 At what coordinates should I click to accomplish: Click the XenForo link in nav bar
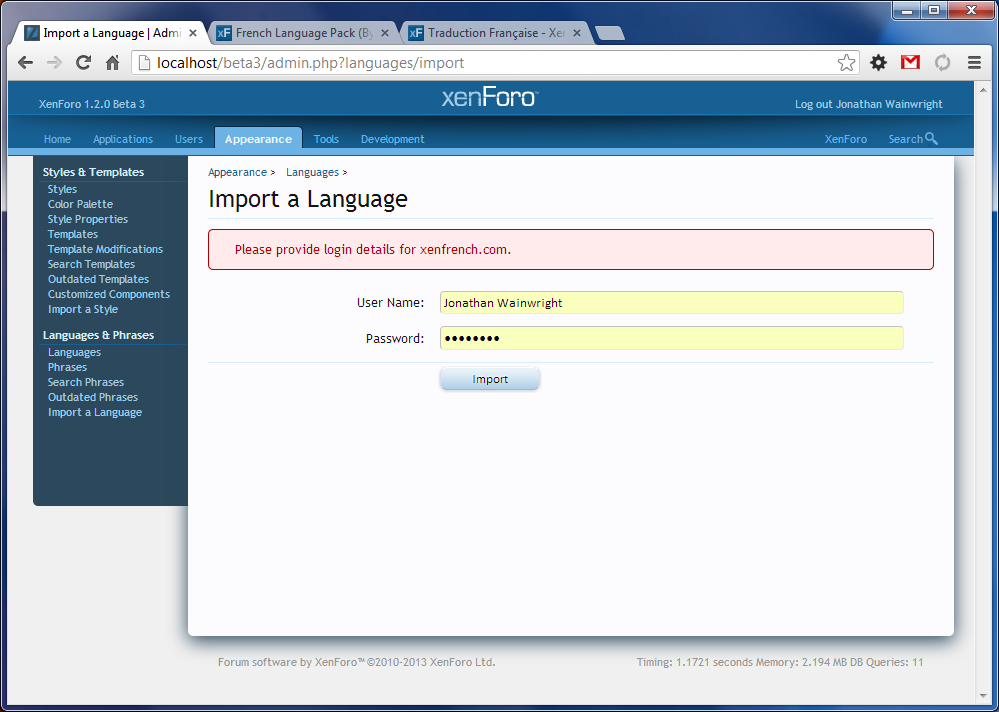845,139
